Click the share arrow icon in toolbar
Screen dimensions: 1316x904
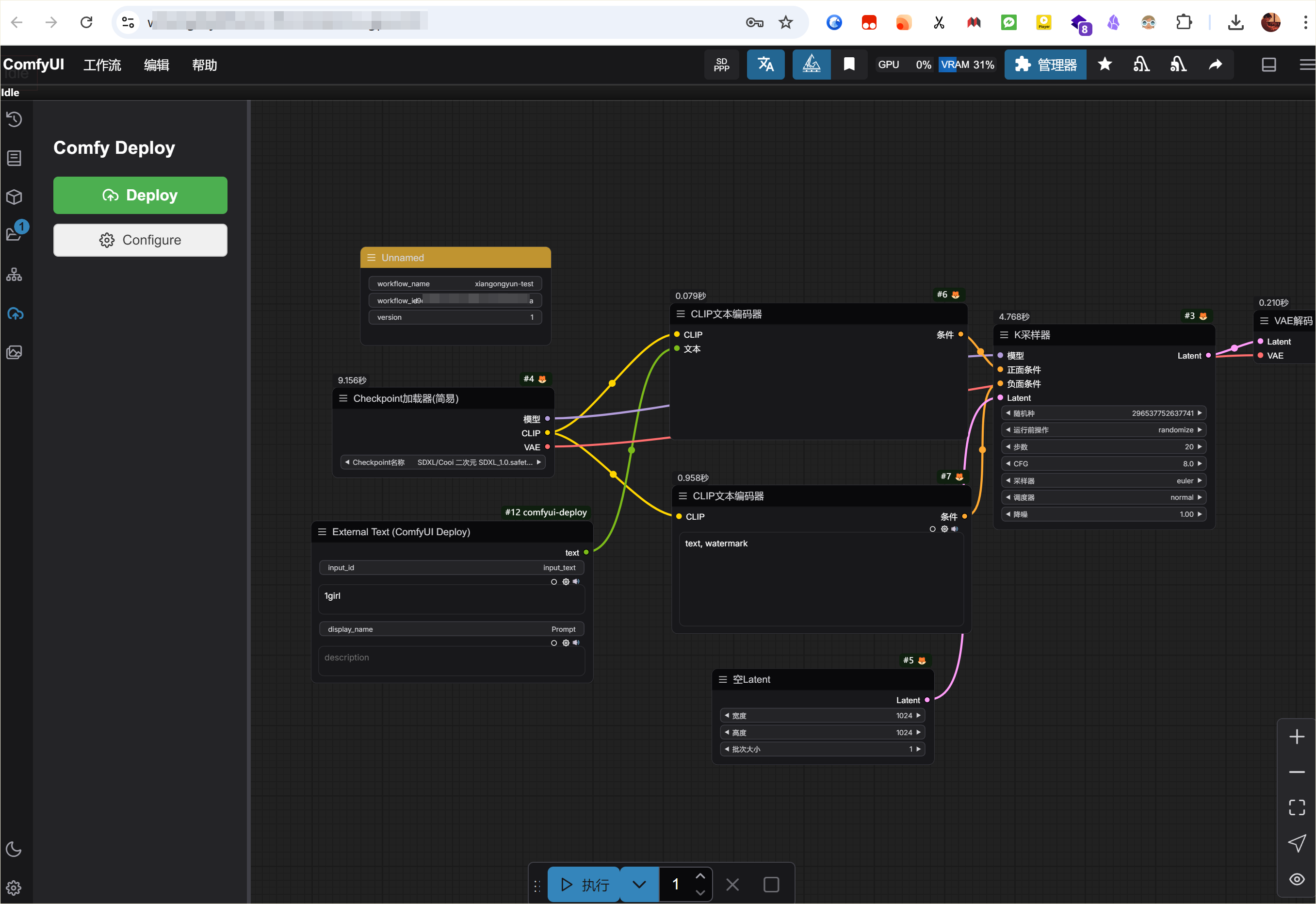coord(1215,65)
